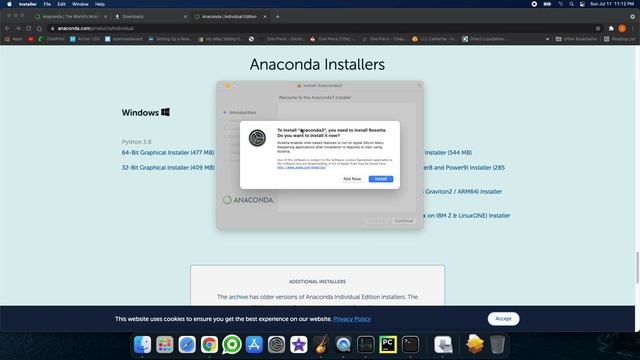Viewport: 640px width, 360px height.
Task: Click the Anaconda Installers heading
Action: tap(317, 64)
